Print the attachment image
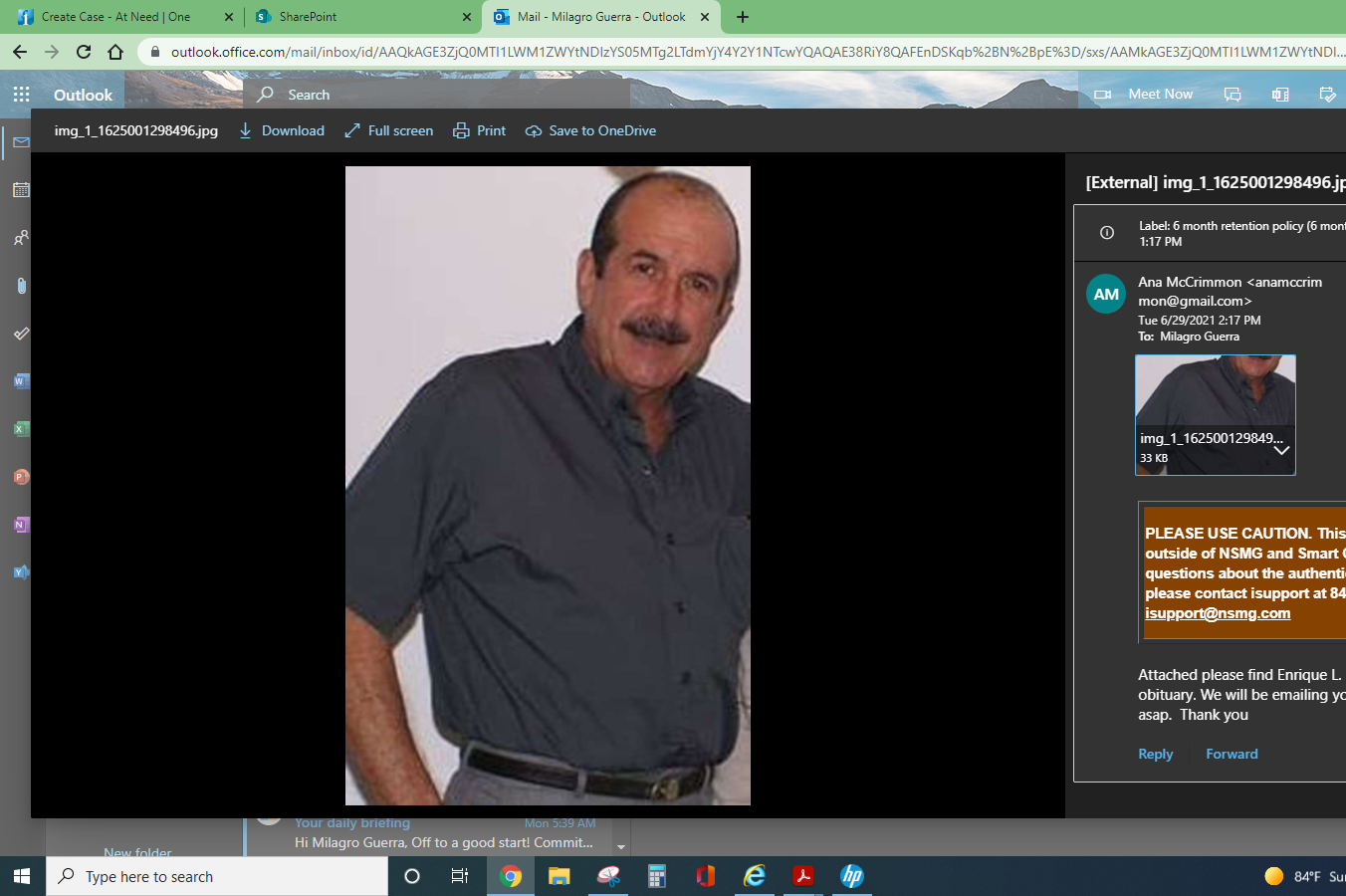The image size is (1346, 896). tap(480, 130)
